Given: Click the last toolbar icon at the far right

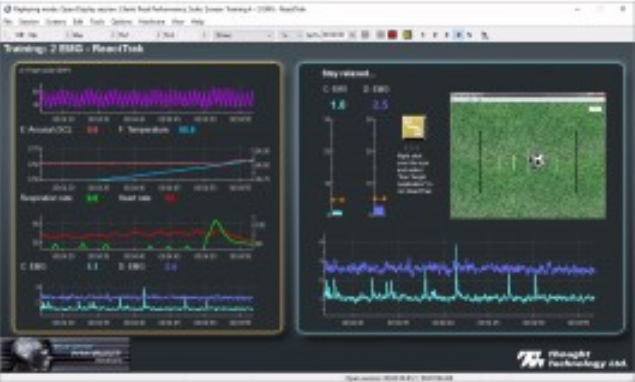Looking at the screenshot, I should 484,35.
